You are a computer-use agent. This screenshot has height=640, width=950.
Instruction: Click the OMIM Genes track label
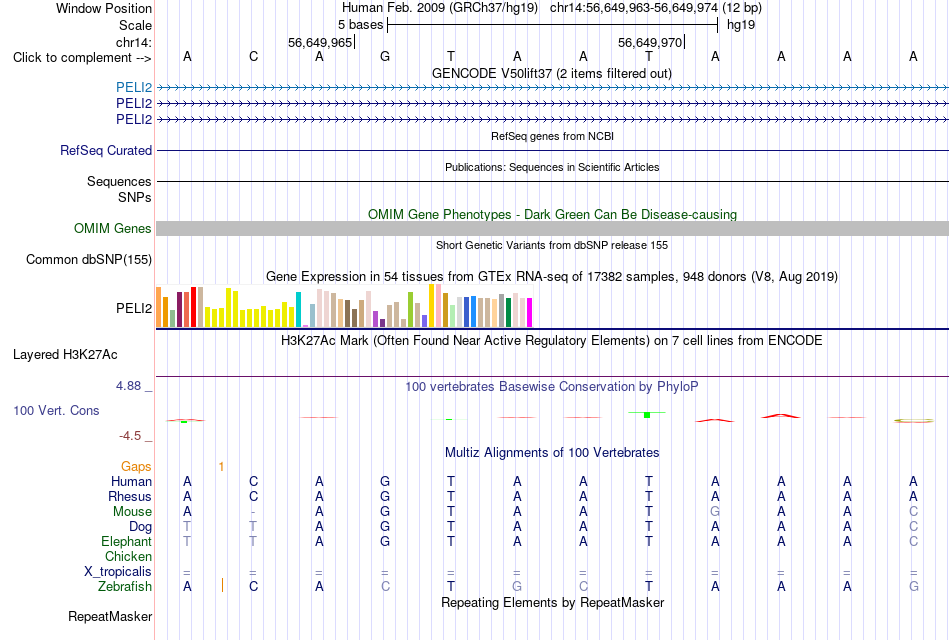(113, 228)
